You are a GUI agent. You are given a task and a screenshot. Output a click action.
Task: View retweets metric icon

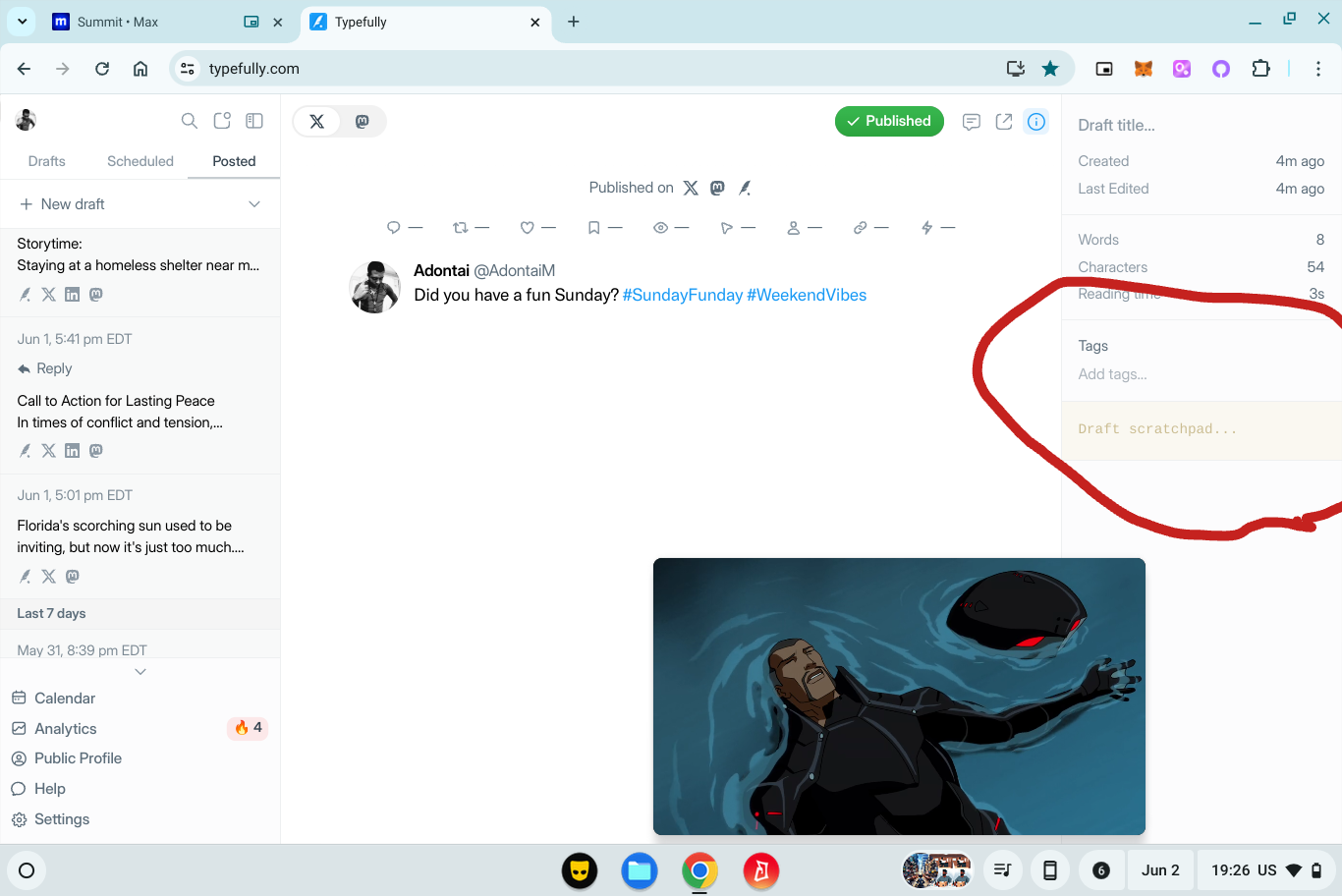pyautogui.click(x=460, y=228)
